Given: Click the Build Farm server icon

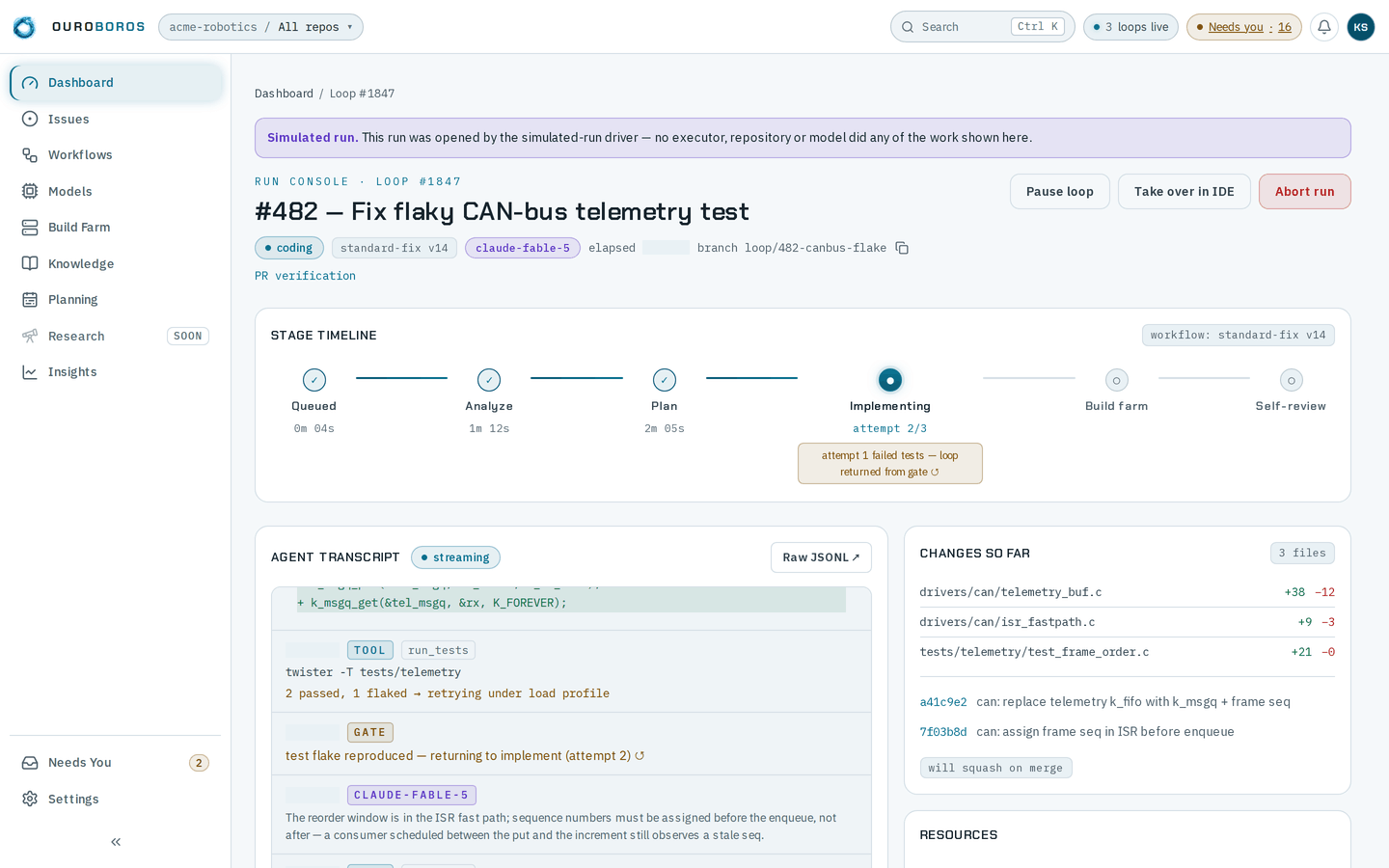Looking at the screenshot, I should (x=30, y=228).
